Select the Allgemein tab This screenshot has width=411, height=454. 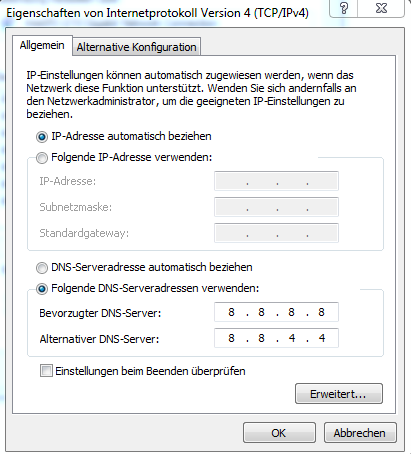pos(42,45)
